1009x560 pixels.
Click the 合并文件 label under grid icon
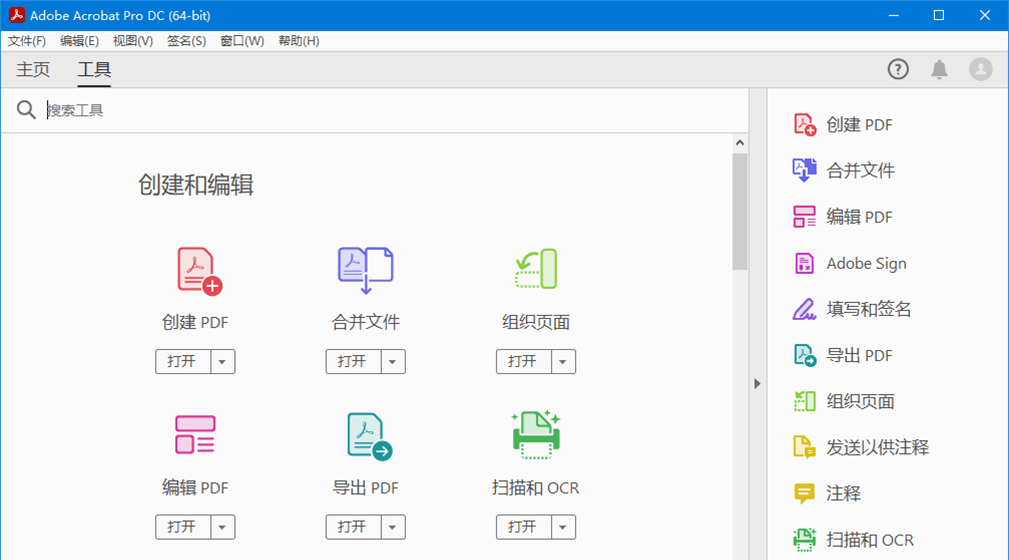pyautogui.click(x=366, y=322)
